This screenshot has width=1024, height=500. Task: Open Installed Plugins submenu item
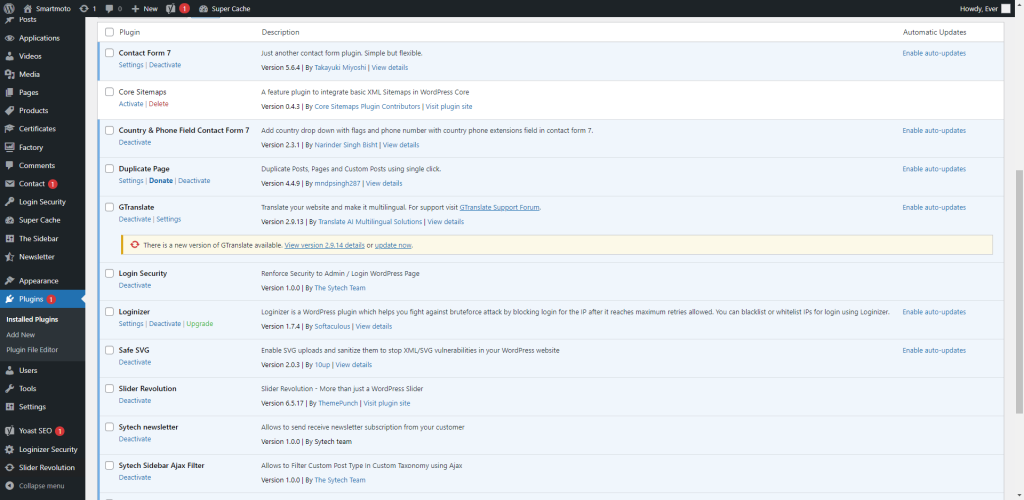pos(32,320)
